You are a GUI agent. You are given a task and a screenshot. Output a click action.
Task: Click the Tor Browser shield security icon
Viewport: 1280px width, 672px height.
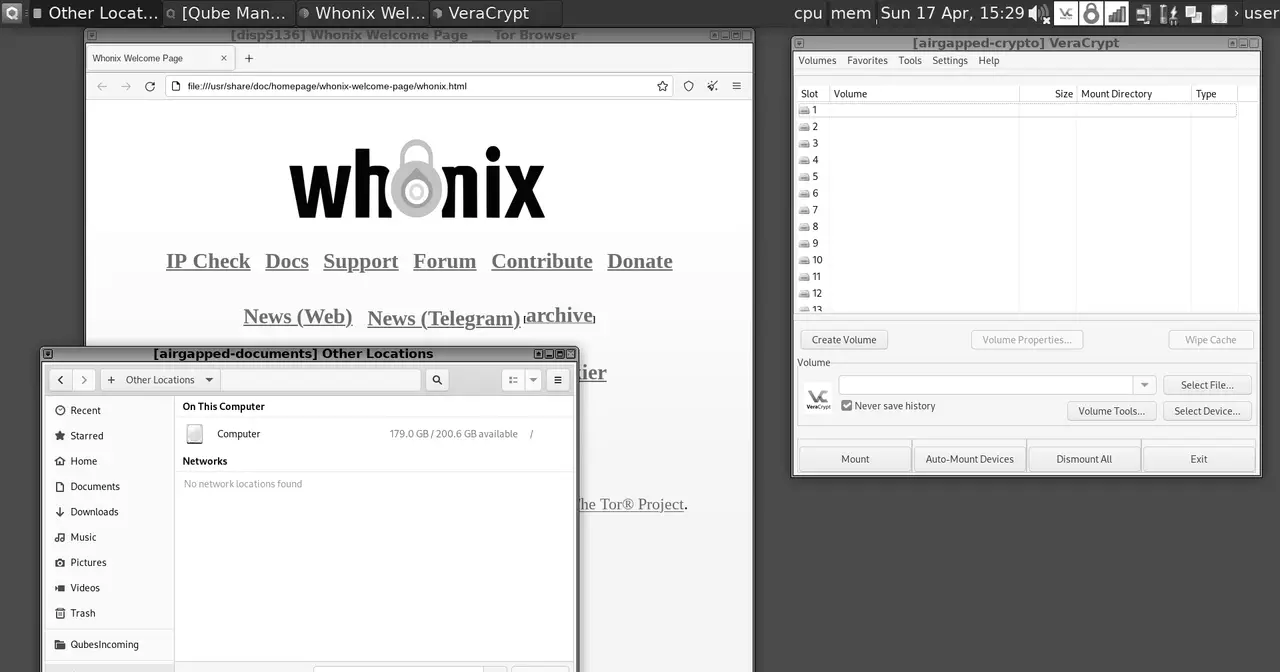coord(688,86)
